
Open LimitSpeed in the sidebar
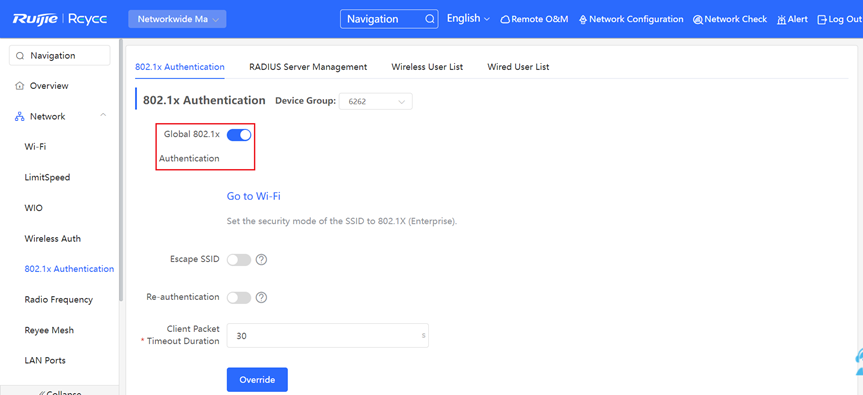click(x=47, y=177)
